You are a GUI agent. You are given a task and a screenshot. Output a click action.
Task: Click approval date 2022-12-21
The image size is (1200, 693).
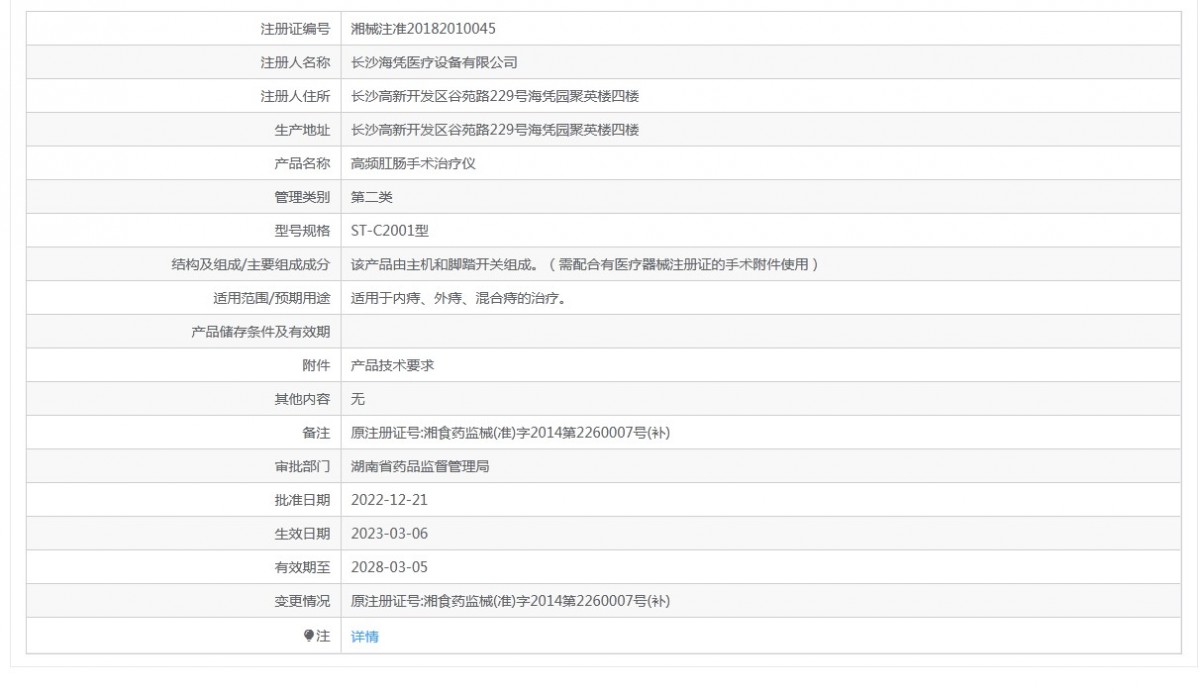pyautogui.click(x=389, y=500)
